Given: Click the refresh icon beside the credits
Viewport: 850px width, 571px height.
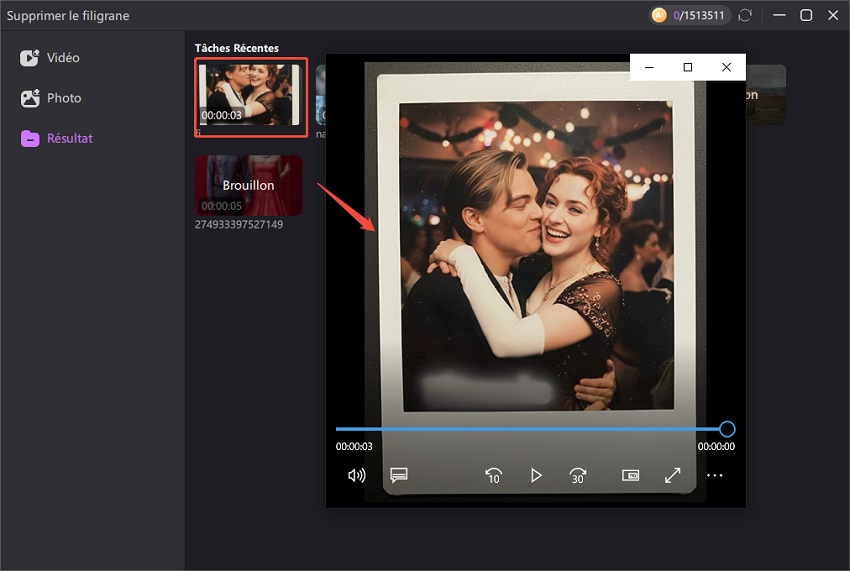Looking at the screenshot, I should 744,16.
